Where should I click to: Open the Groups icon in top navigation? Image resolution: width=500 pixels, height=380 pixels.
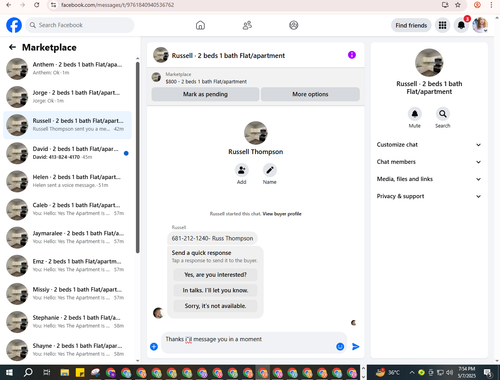(294, 25)
